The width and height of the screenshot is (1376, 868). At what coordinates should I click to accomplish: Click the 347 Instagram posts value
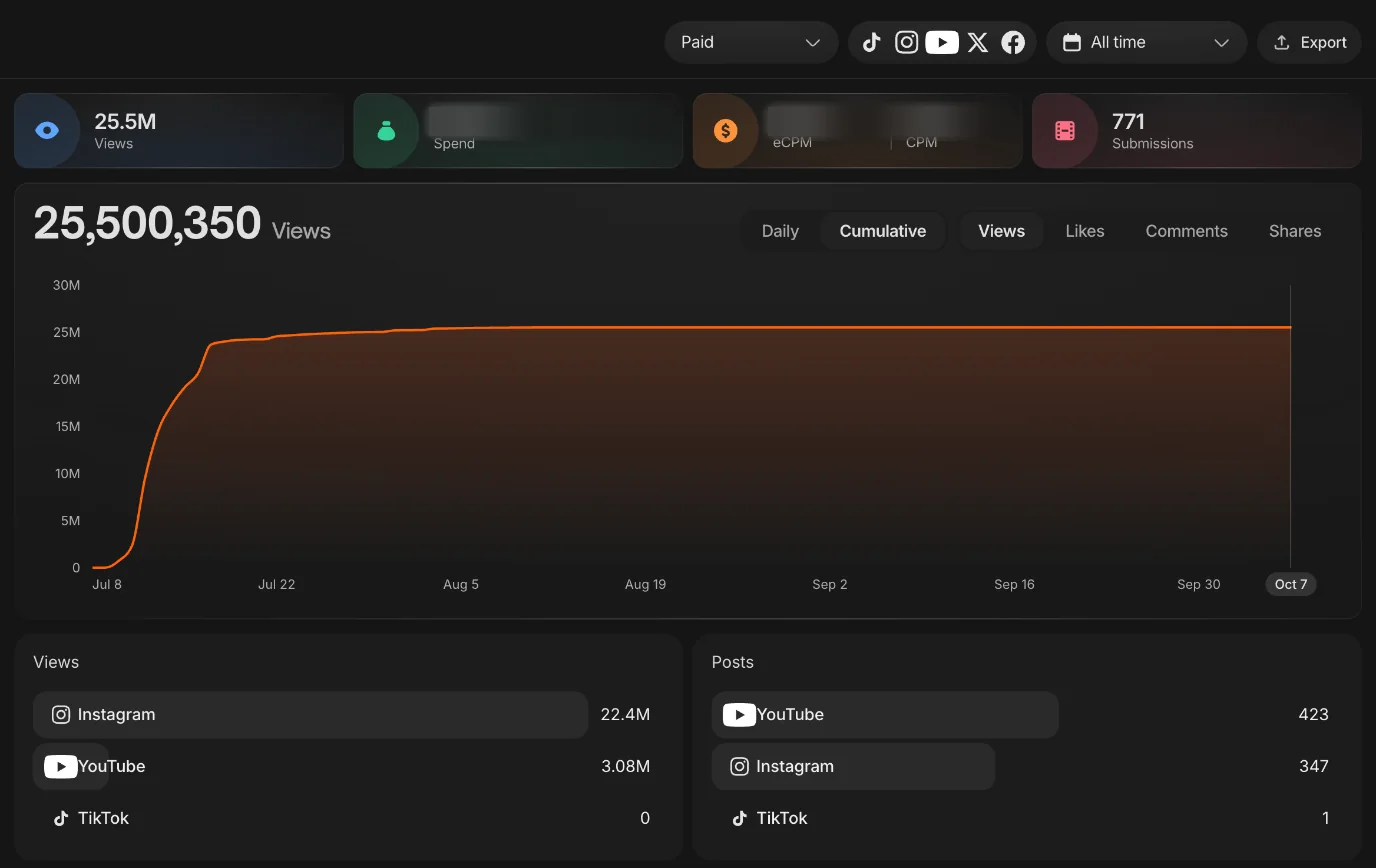tap(1313, 766)
